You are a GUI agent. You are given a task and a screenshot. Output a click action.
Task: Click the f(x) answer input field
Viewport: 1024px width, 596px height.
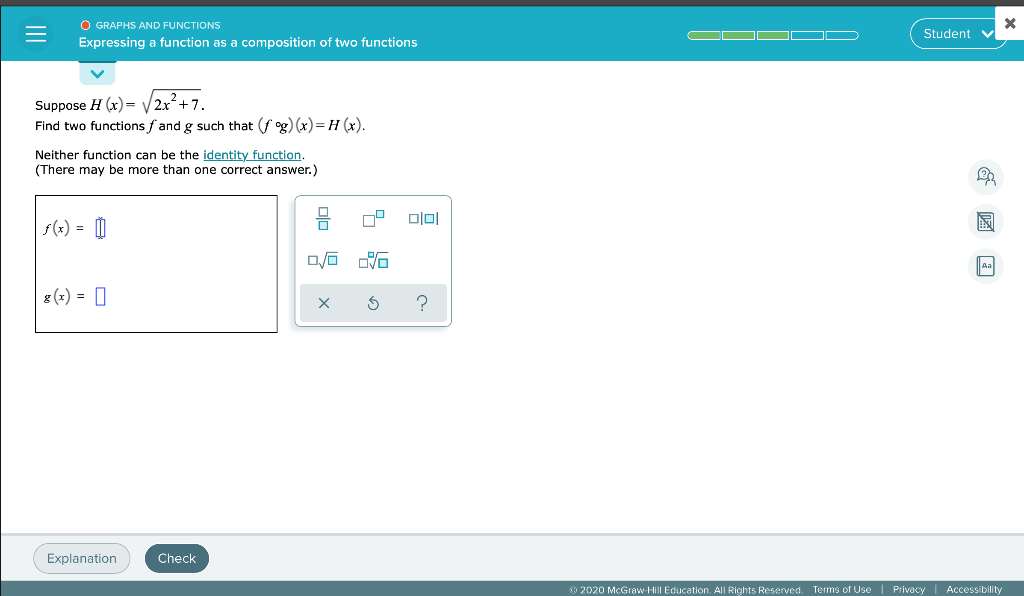click(99, 228)
